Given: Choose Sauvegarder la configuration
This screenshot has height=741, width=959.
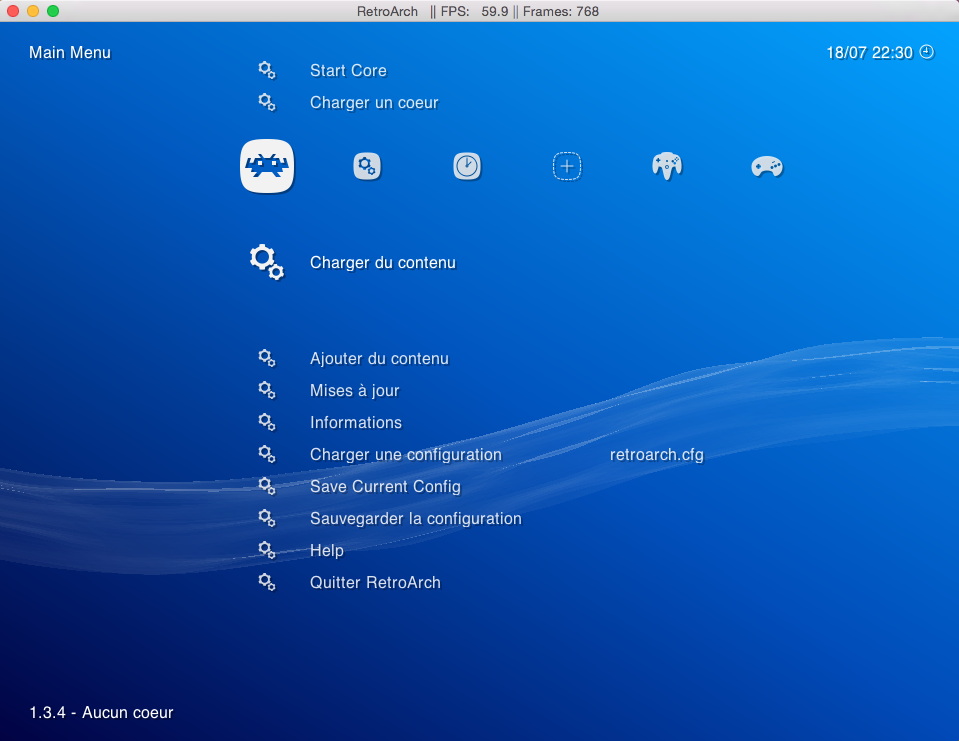Looking at the screenshot, I should pyautogui.click(x=416, y=518).
